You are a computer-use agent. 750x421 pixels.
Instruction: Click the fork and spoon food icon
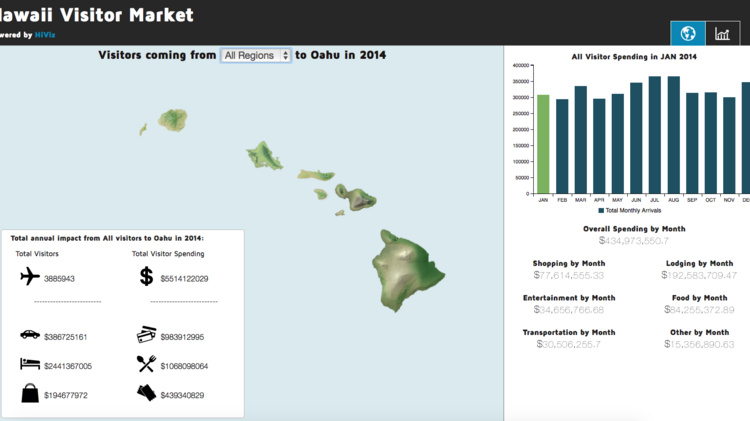147,365
